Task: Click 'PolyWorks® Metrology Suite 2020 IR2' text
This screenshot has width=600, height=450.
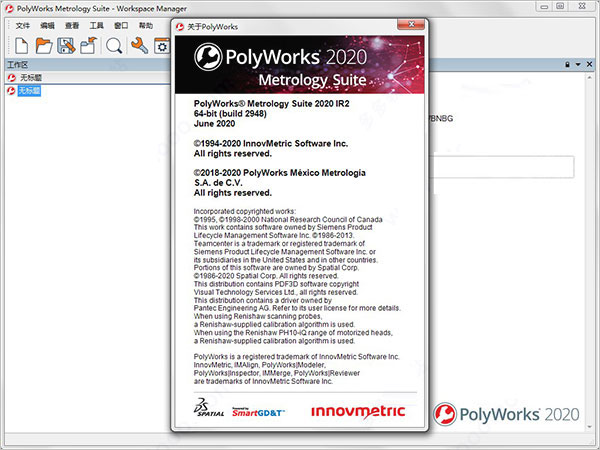Action: click(271, 104)
